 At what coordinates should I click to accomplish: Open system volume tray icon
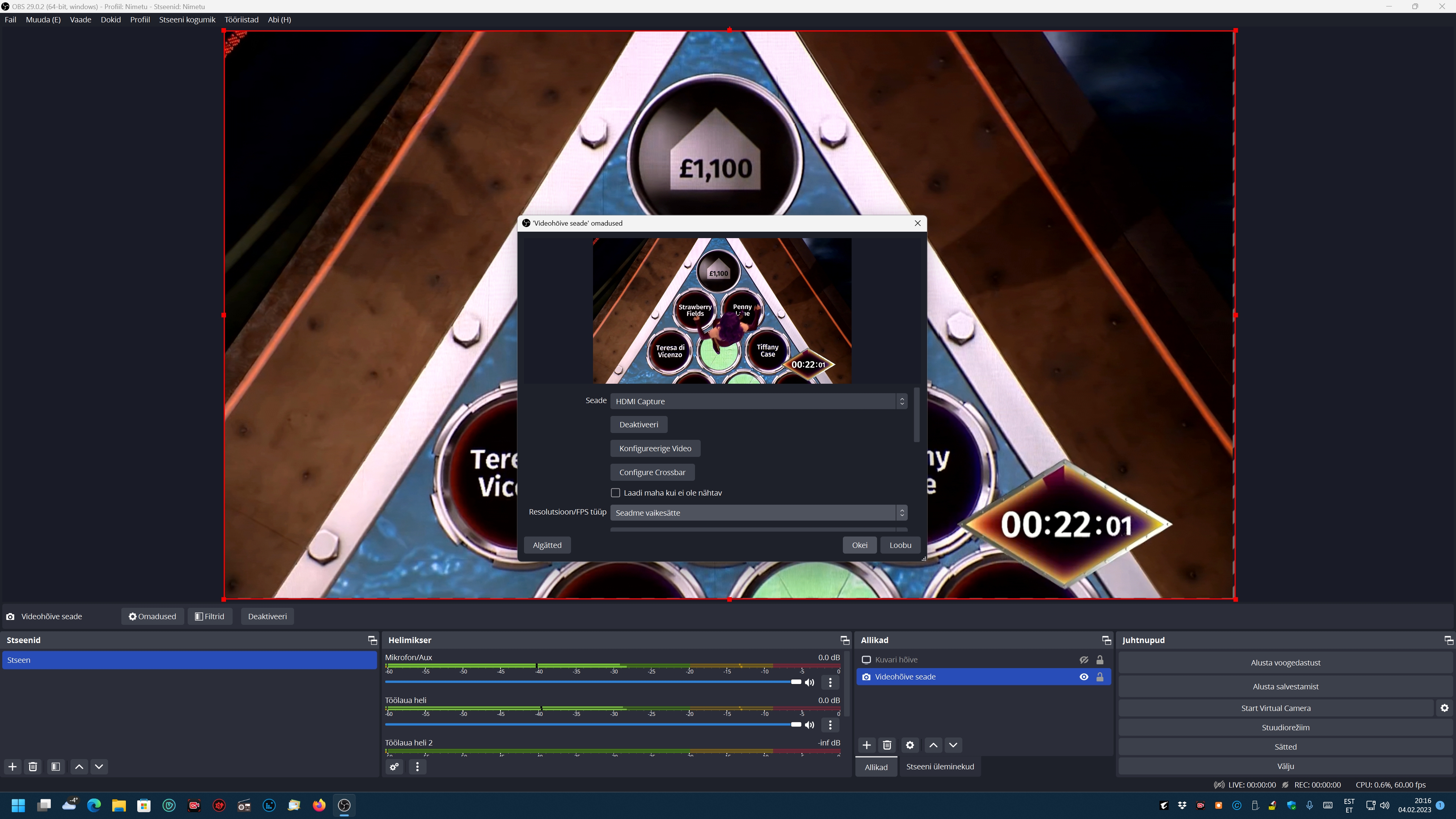(x=1384, y=805)
